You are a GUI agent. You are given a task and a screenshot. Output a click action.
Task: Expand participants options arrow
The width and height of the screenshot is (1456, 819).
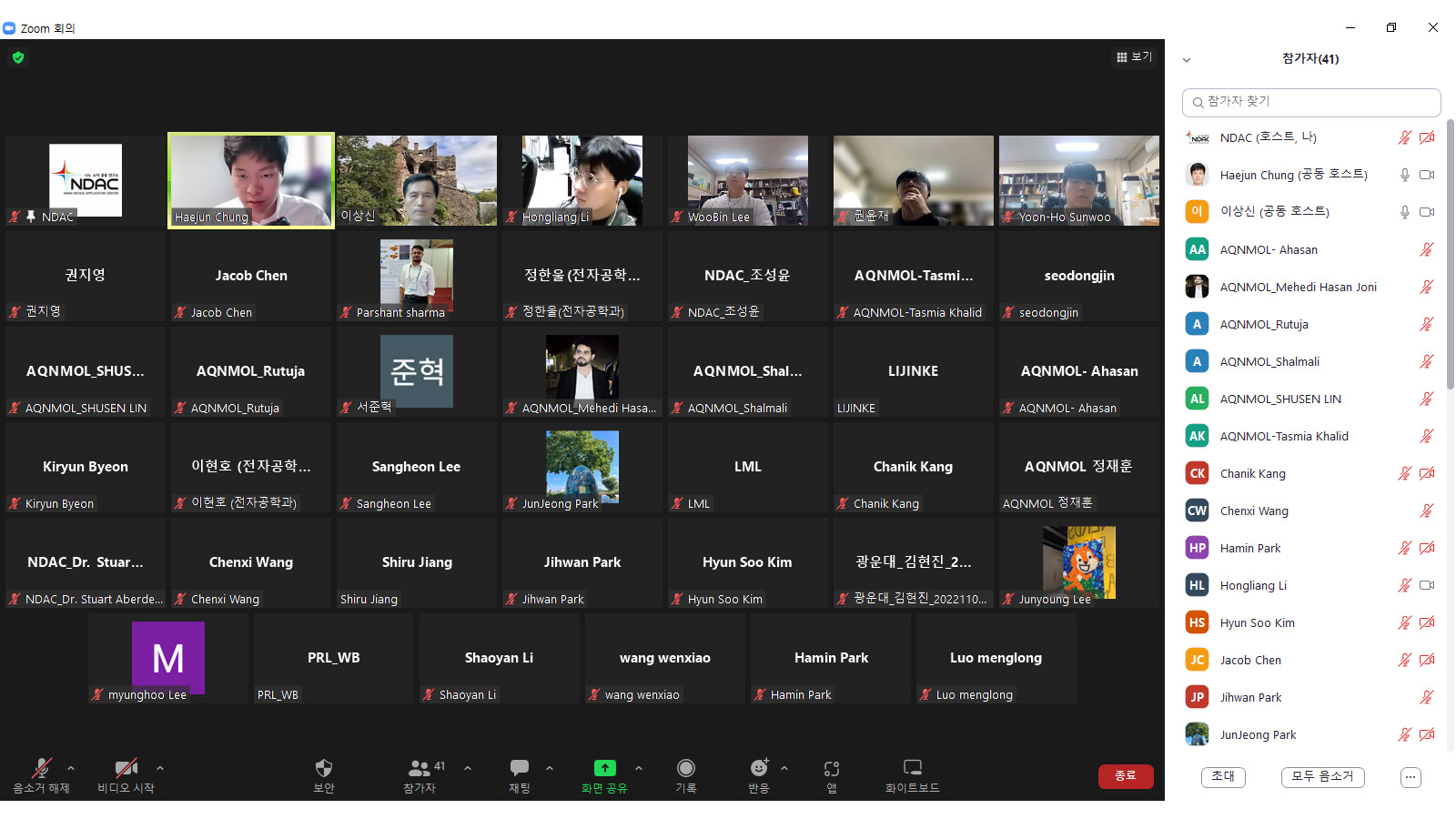pyautogui.click(x=468, y=768)
